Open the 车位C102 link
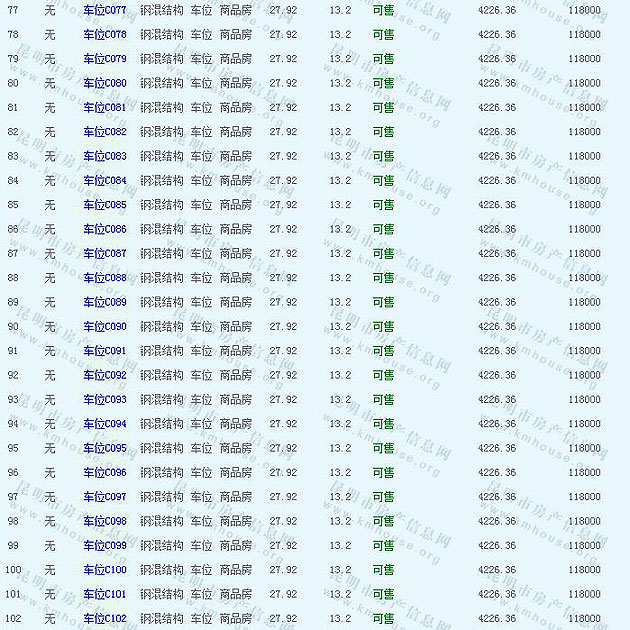Viewport: 630px width, 630px height. coord(105,618)
